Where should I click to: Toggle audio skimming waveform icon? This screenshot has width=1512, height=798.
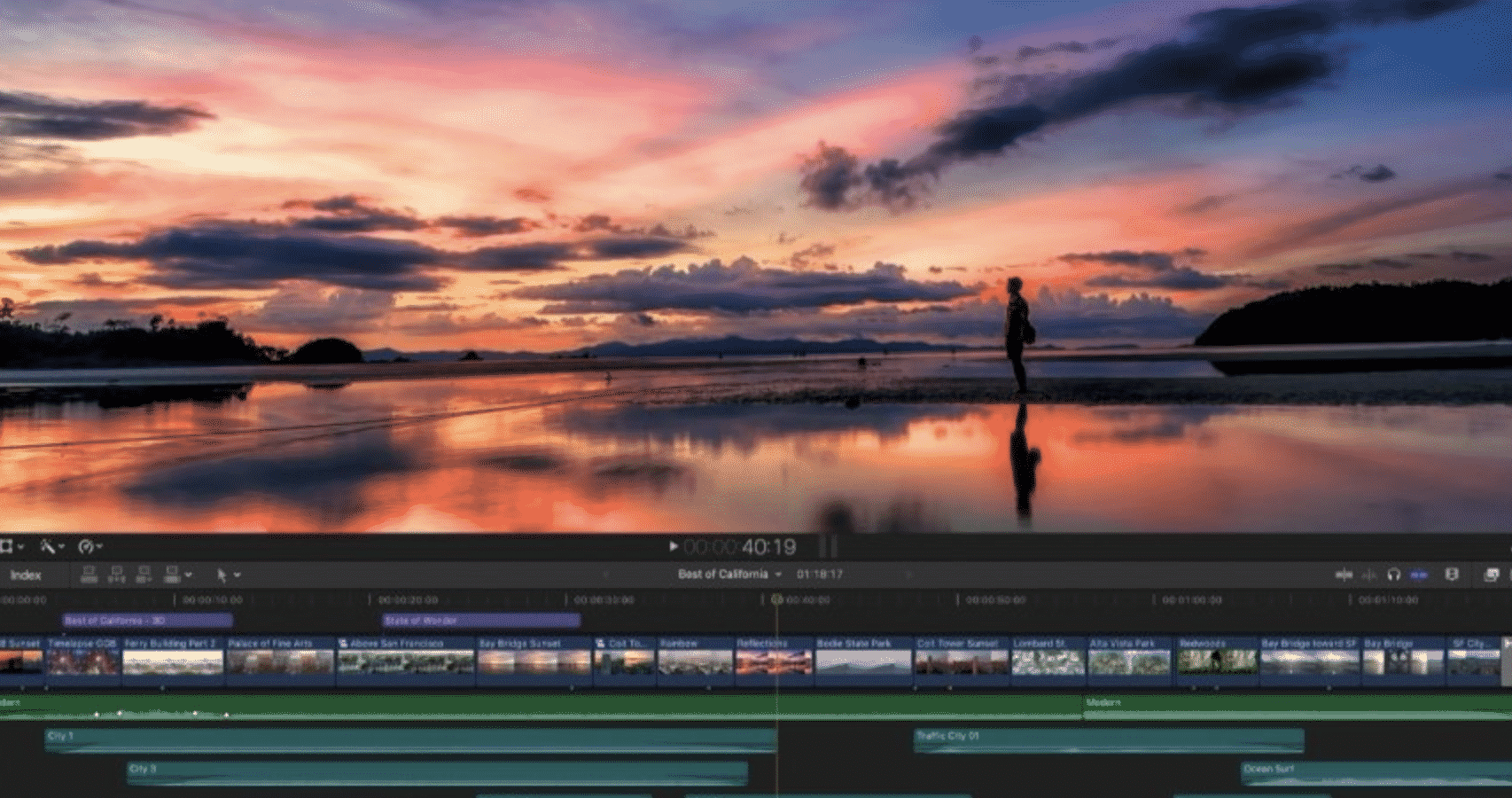pyautogui.click(x=1369, y=575)
